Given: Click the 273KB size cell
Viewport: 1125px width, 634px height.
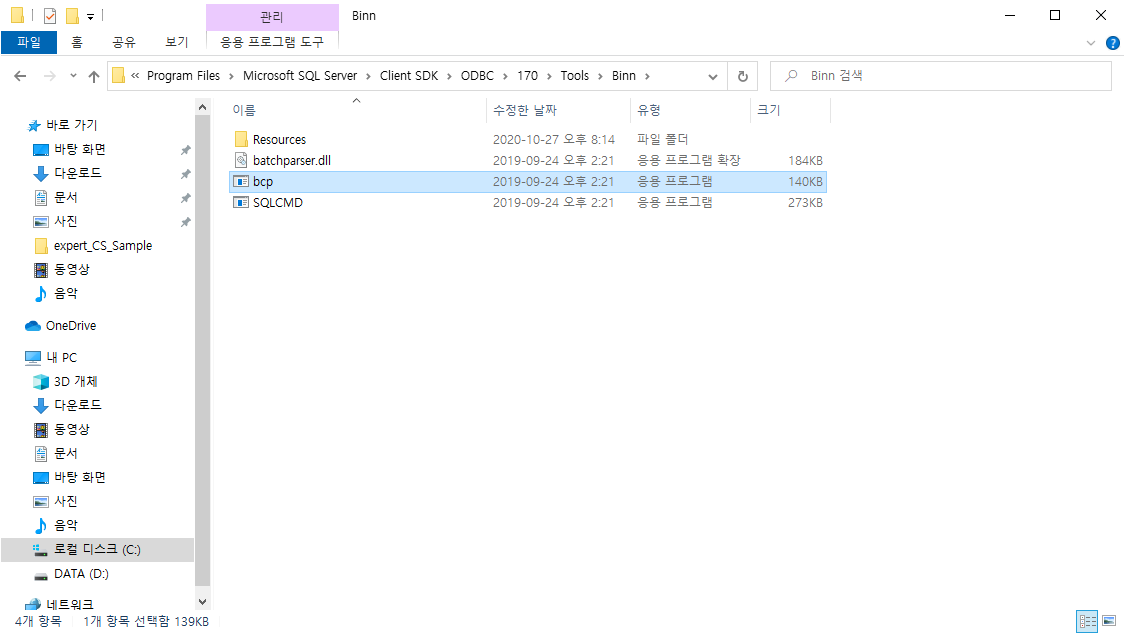Looking at the screenshot, I should tap(805, 203).
